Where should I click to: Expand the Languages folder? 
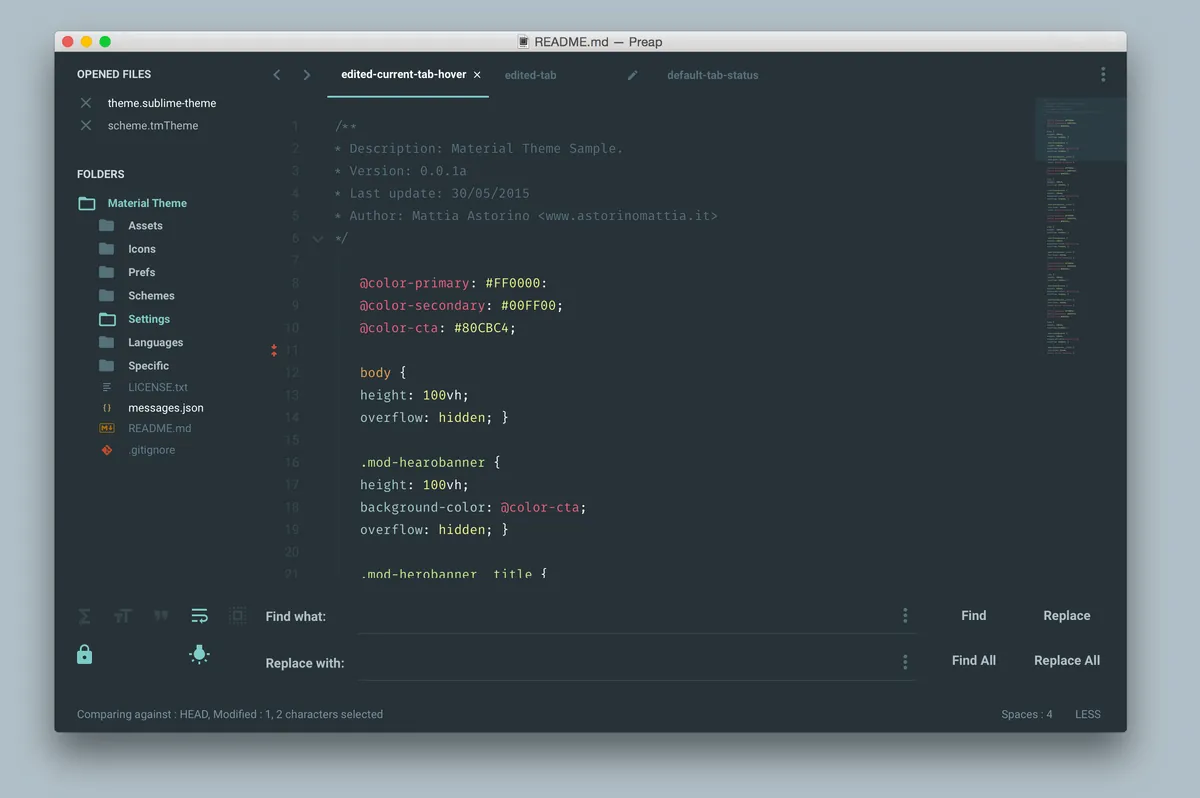pyautogui.click(x=107, y=342)
